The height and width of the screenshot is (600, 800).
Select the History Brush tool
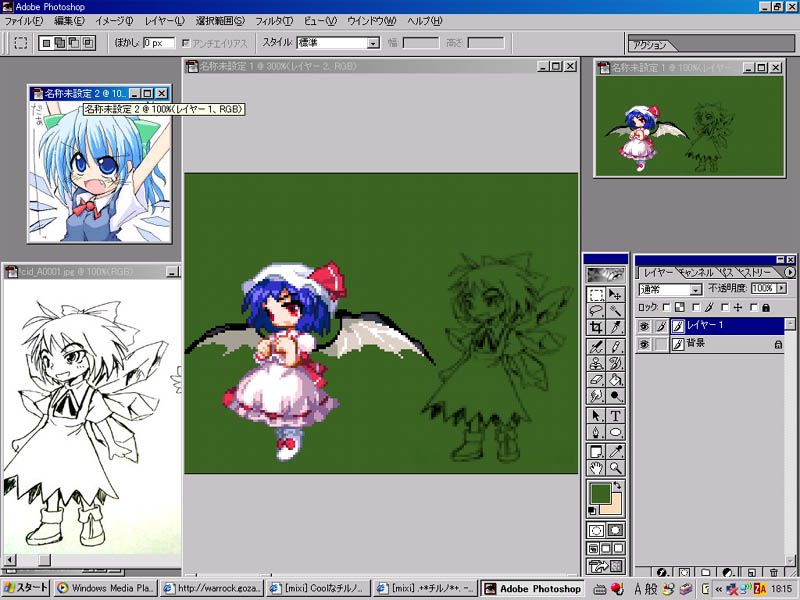[x=615, y=363]
